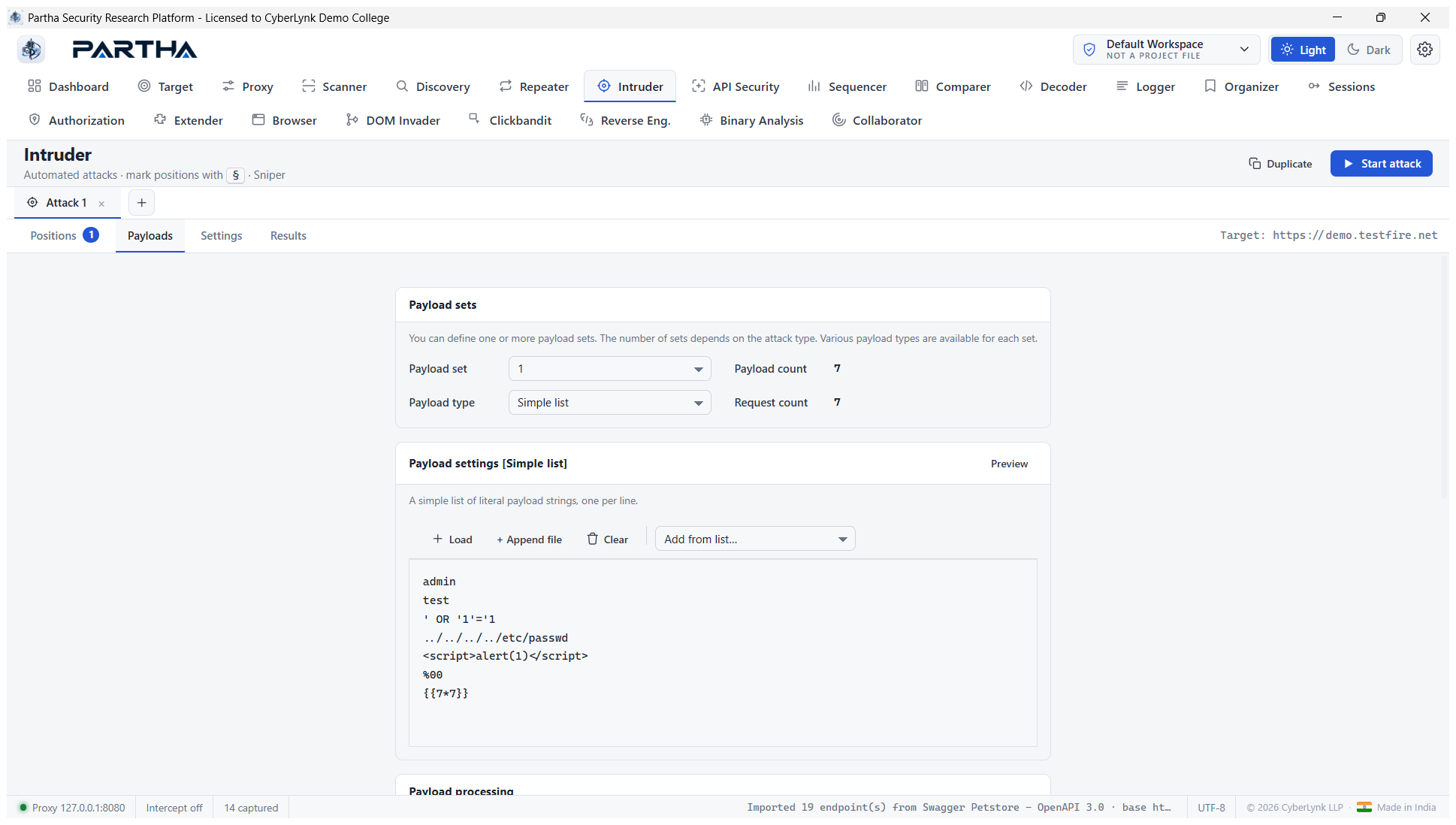Click the Start attack button

1381,164
